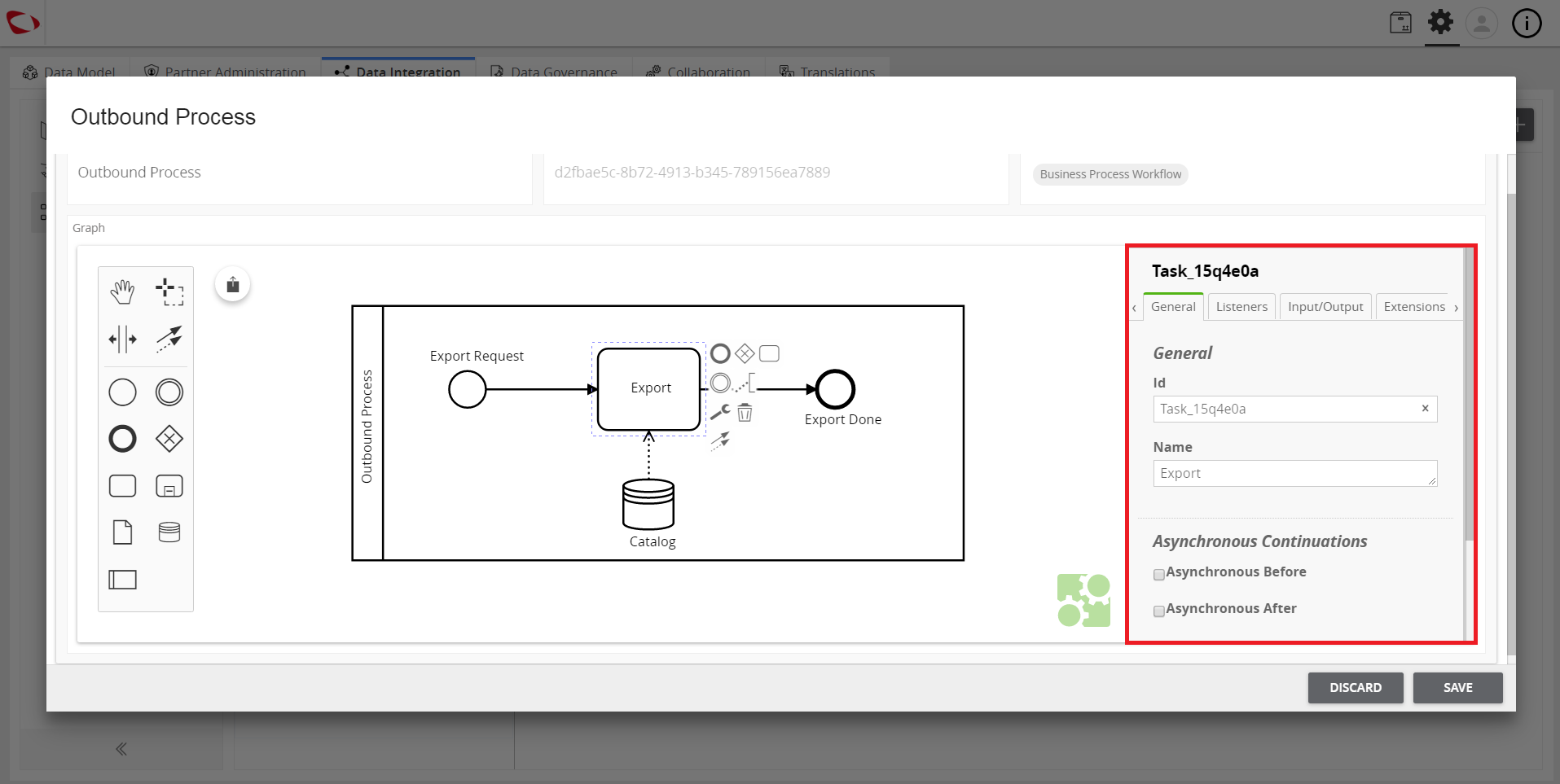
Task: Switch to the Extensions properties tab
Action: click(x=1414, y=306)
